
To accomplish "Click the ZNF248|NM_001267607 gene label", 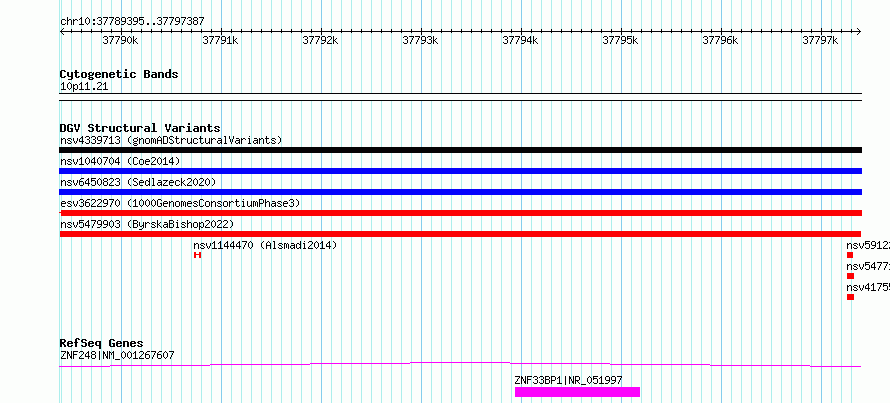I will pos(117,356).
